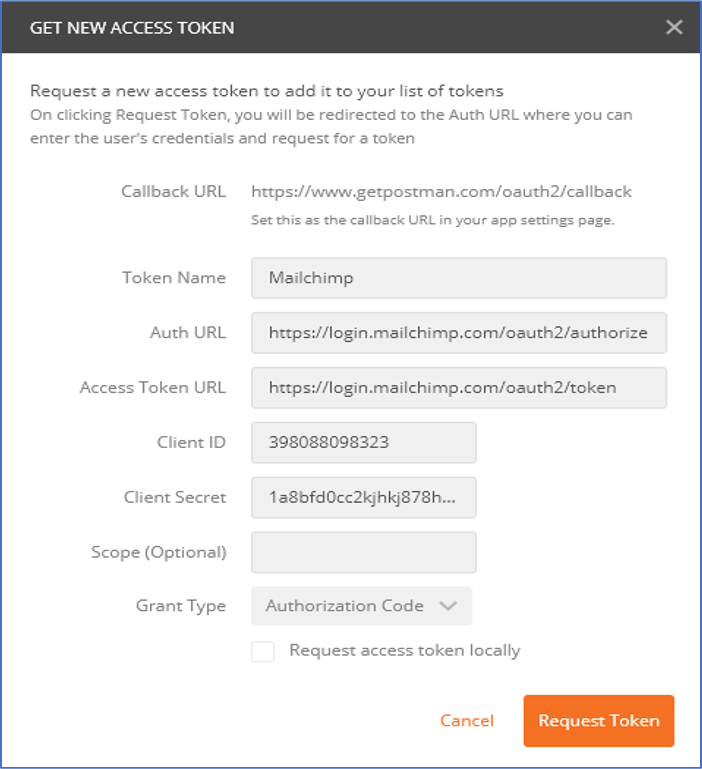Click into the Client Secret field
The image size is (702, 769).
coord(363,498)
